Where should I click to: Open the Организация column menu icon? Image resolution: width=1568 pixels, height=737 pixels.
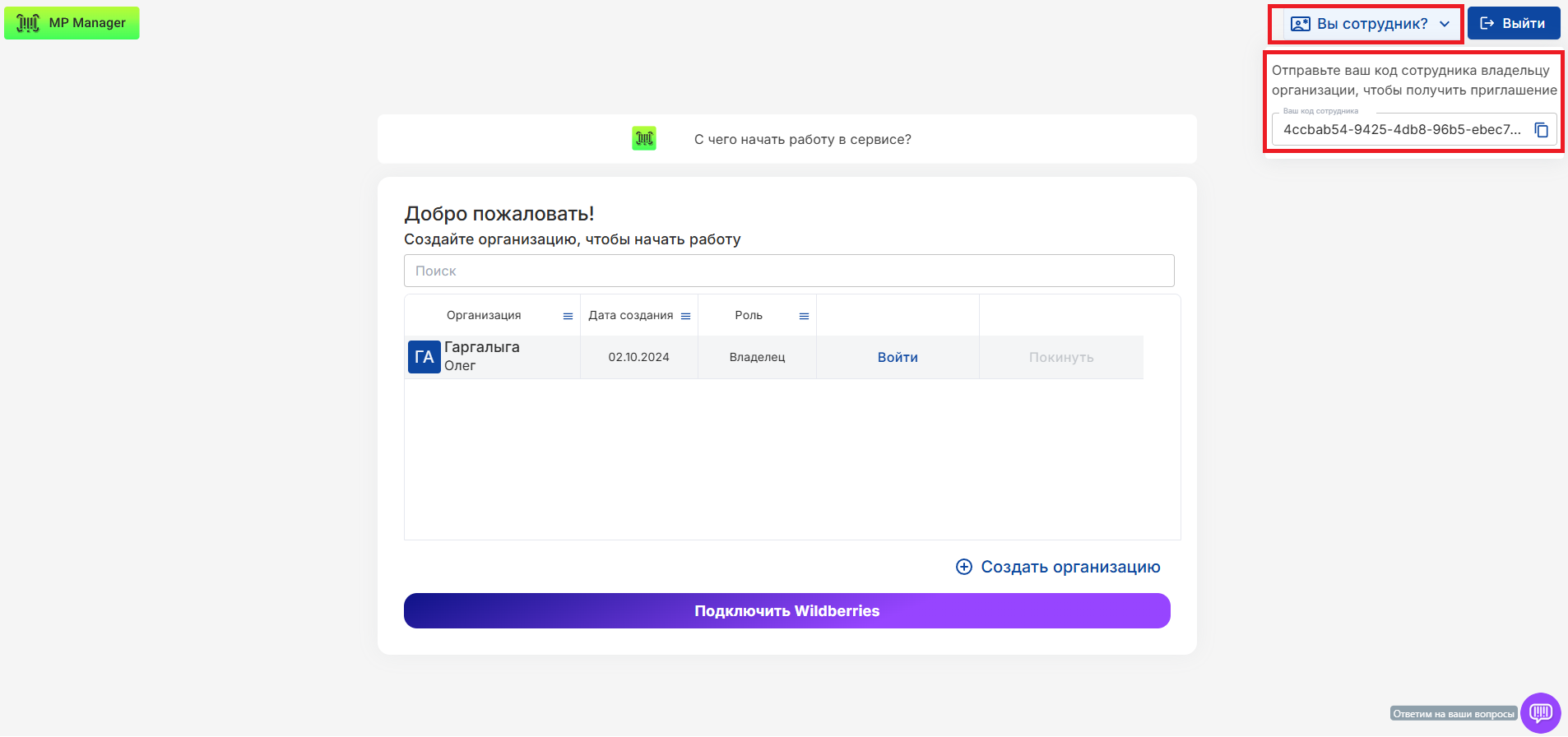(568, 316)
